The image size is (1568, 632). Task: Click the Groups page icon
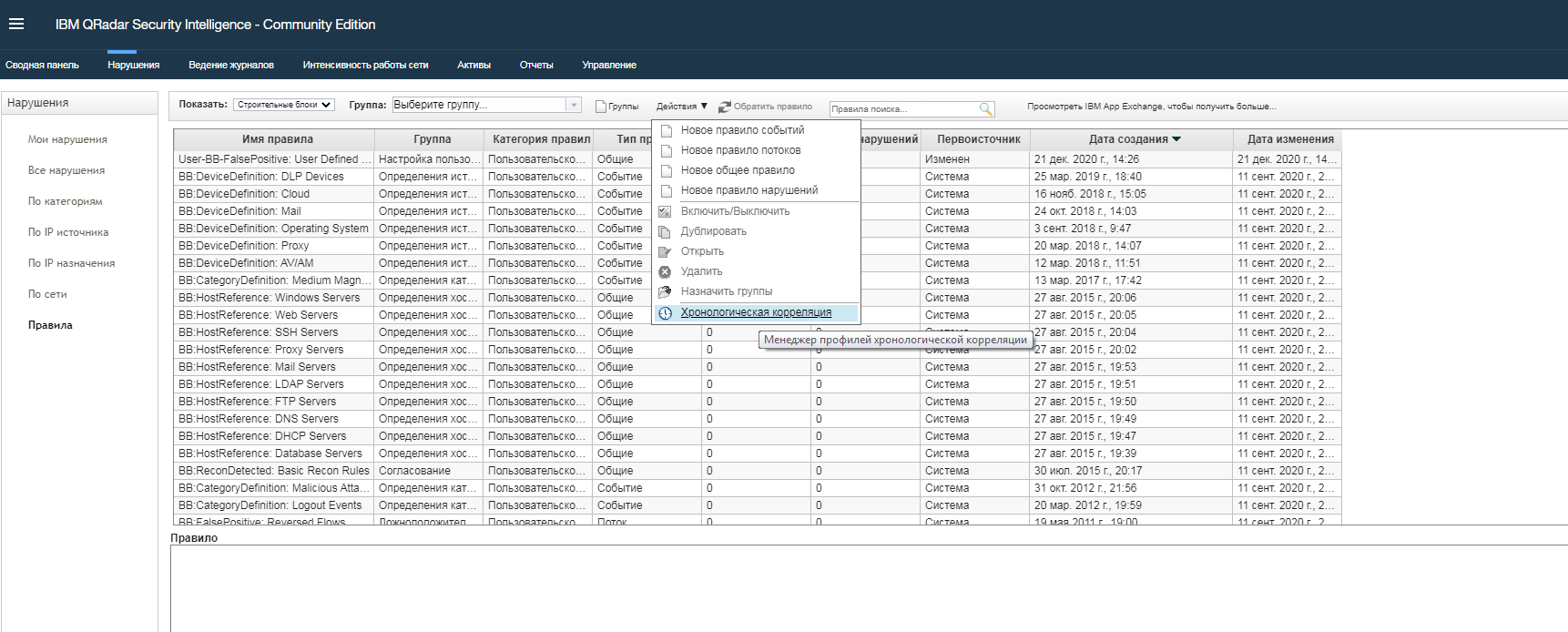(601, 107)
